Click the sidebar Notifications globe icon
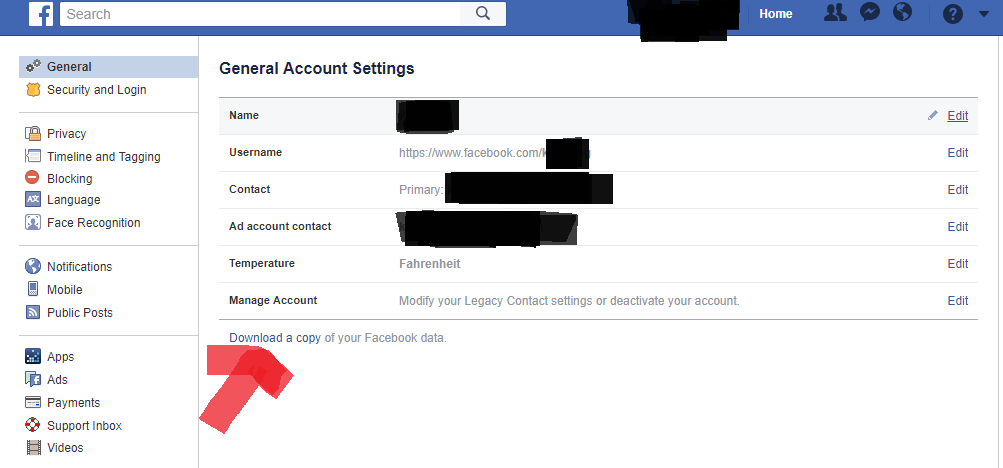 pyautogui.click(x=33, y=266)
